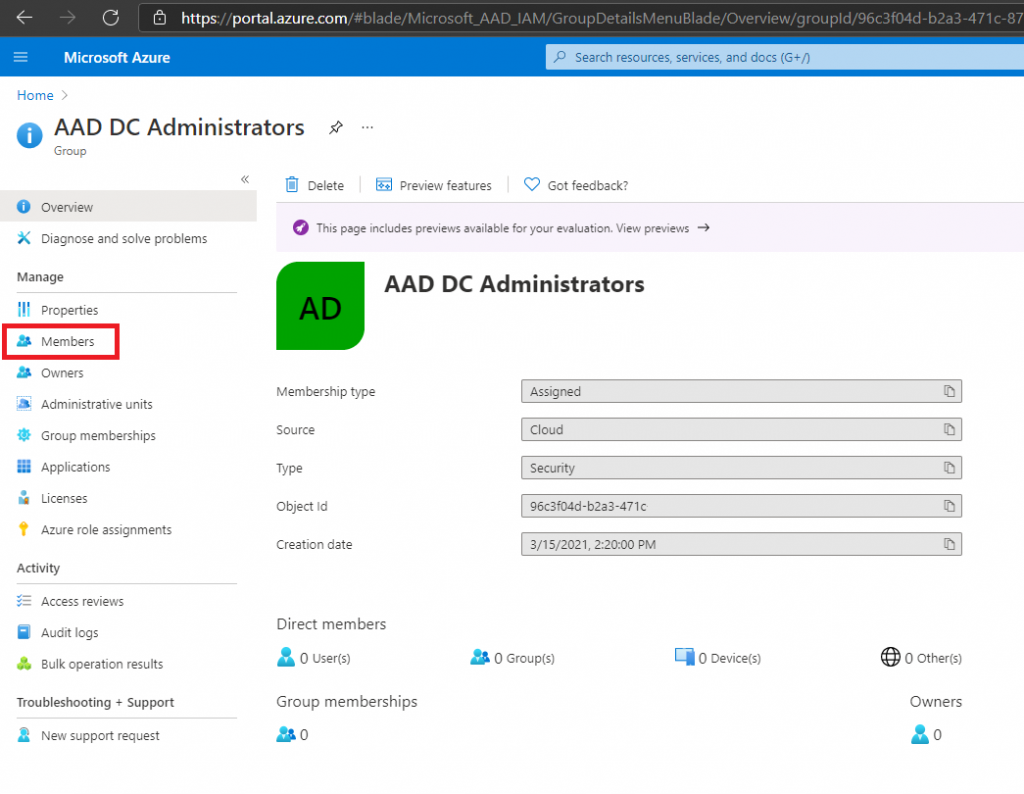
Task: Click the AD group avatar tile
Action: click(320, 306)
